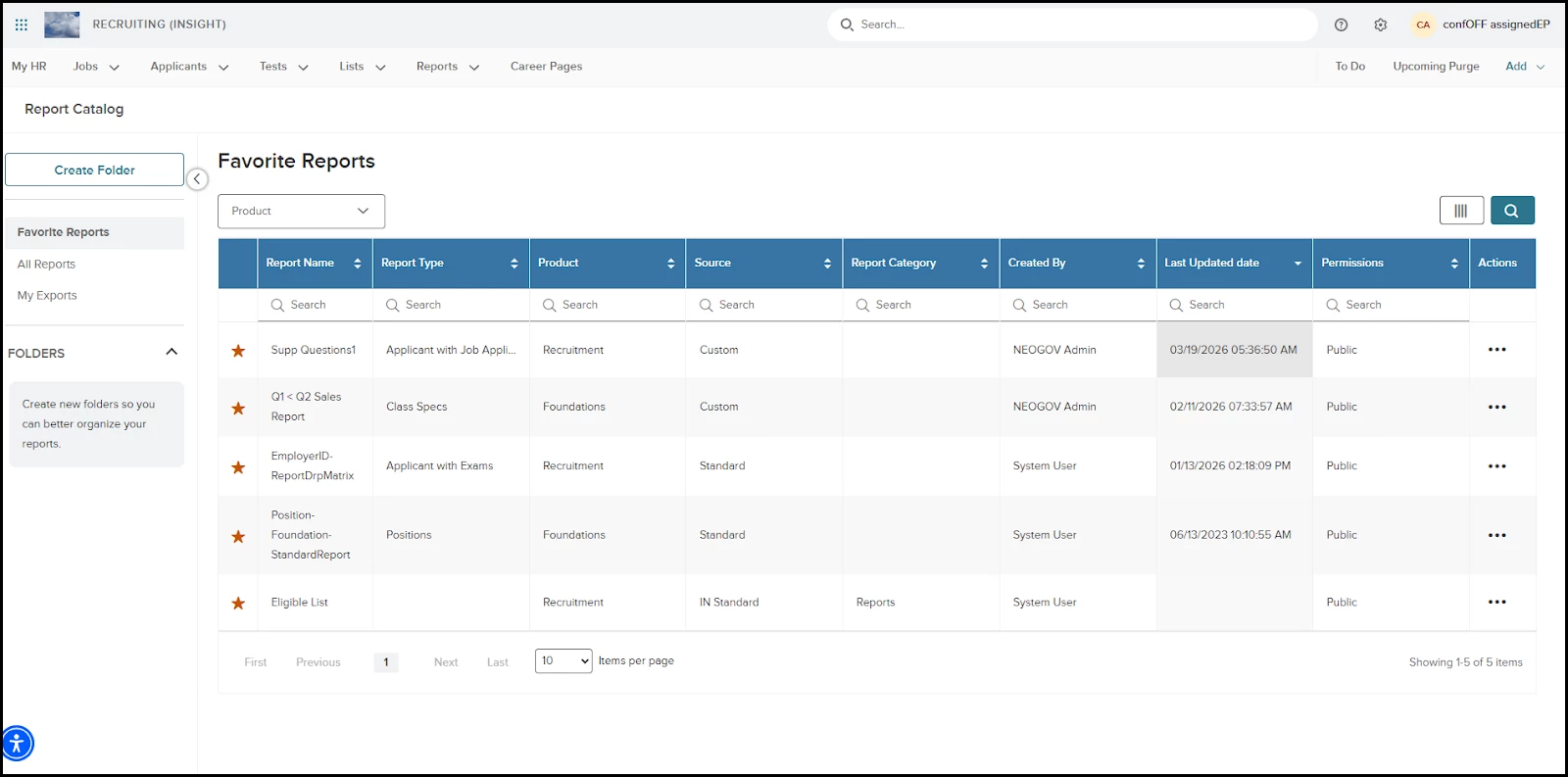Select page 1 in pagination
Viewport: 1568px width, 777px height.
pyautogui.click(x=386, y=662)
